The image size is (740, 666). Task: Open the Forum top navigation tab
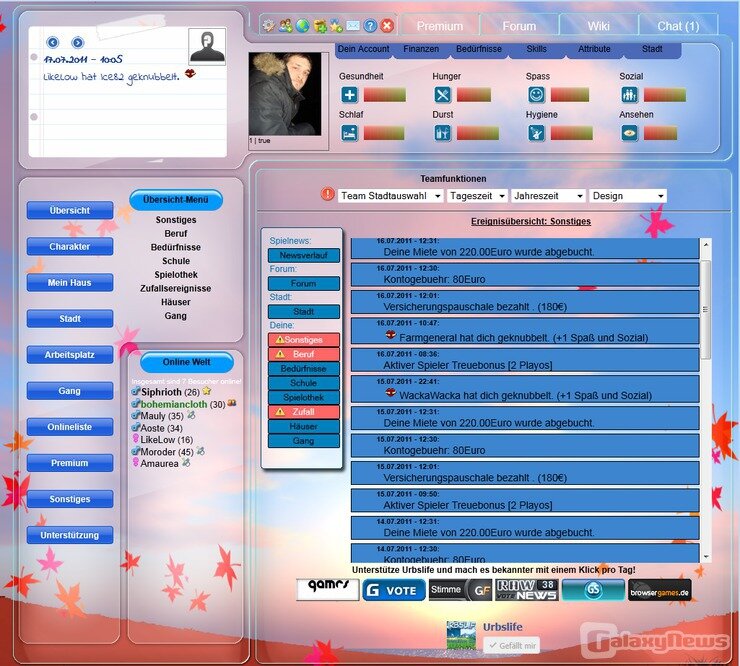point(519,26)
